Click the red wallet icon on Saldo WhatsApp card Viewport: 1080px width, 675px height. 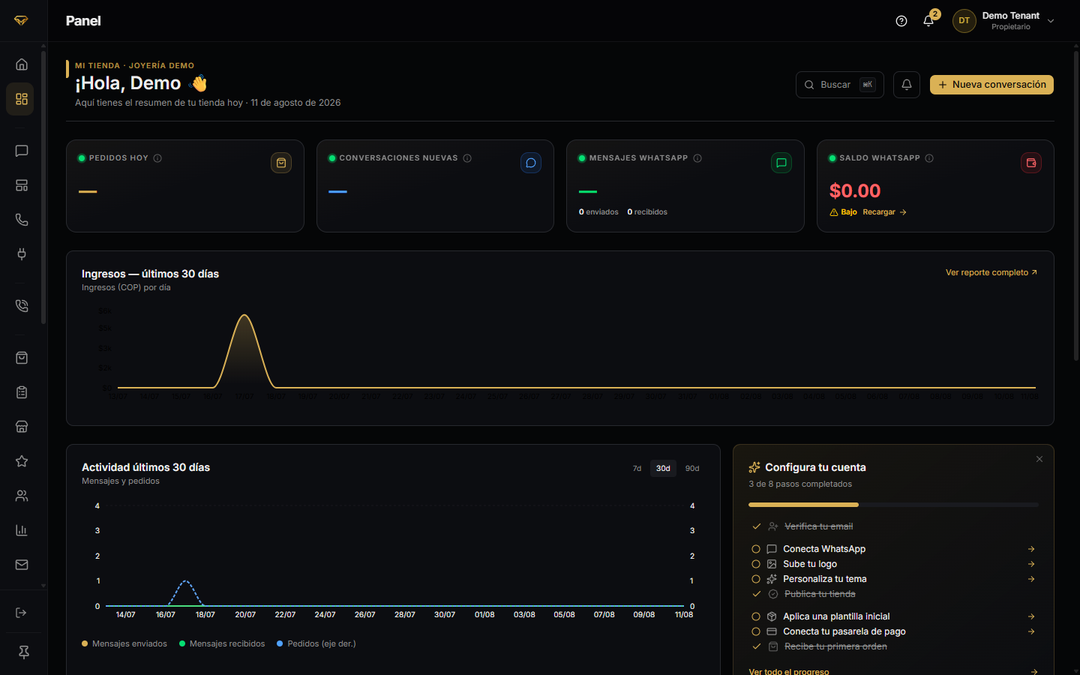click(x=1031, y=163)
